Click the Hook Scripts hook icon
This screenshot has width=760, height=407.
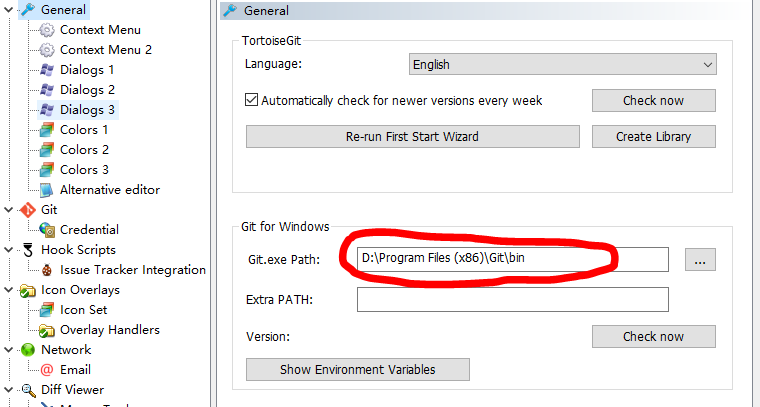(28, 250)
